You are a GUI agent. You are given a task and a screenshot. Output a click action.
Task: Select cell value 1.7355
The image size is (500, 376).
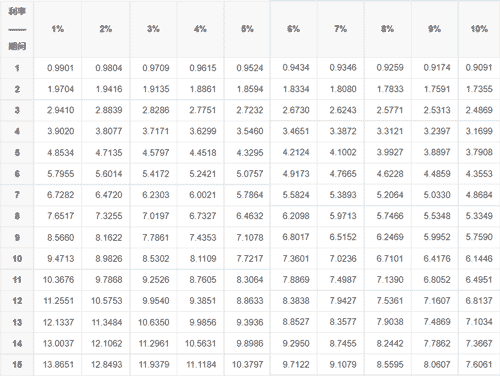479,89
